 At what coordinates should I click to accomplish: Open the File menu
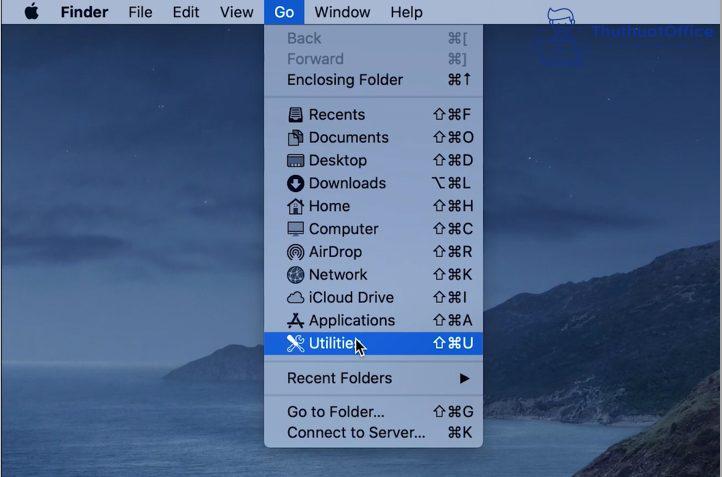140,12
